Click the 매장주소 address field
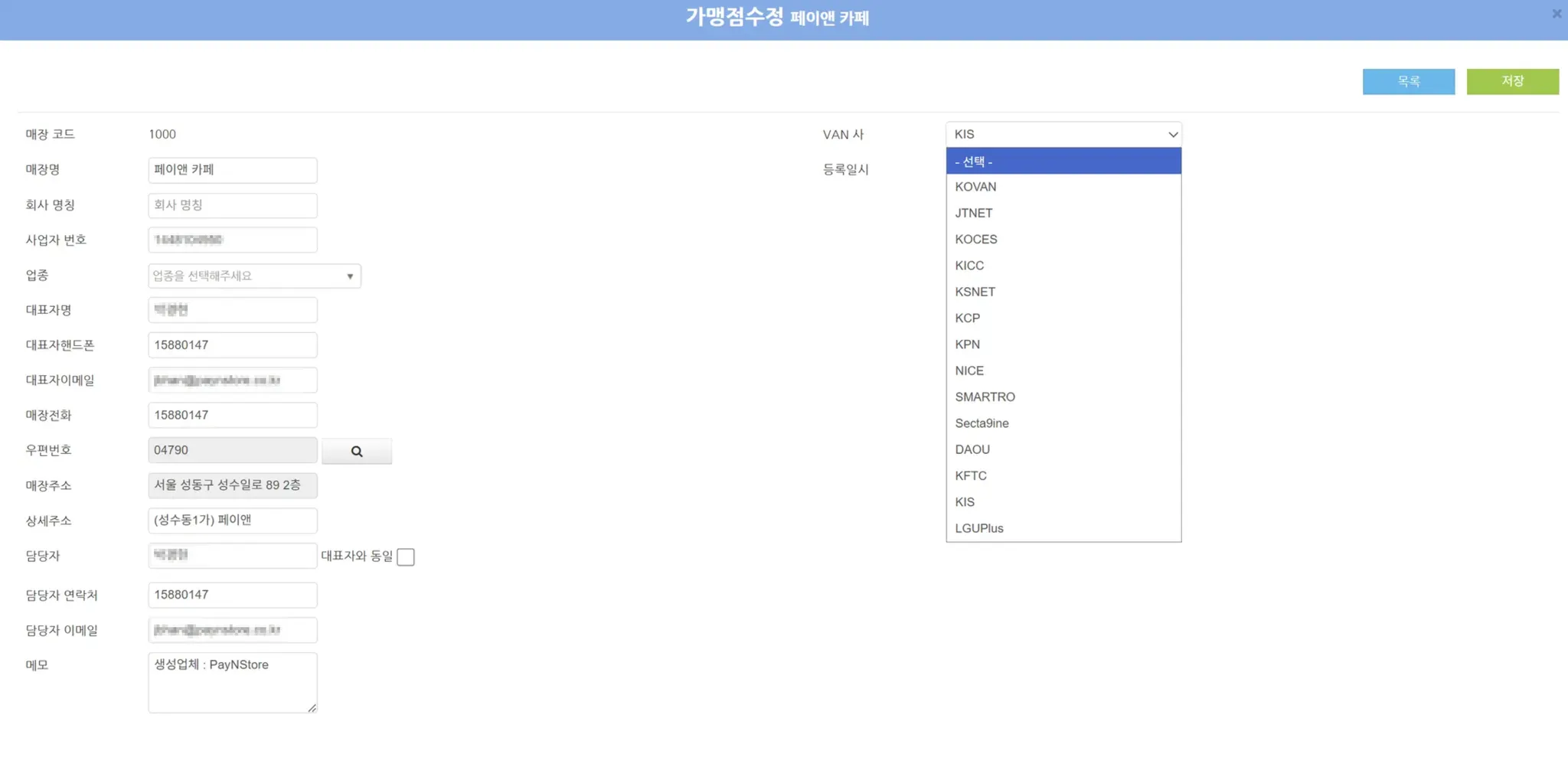The width and height of the screenshot is (1568, 757). (233, 485)
